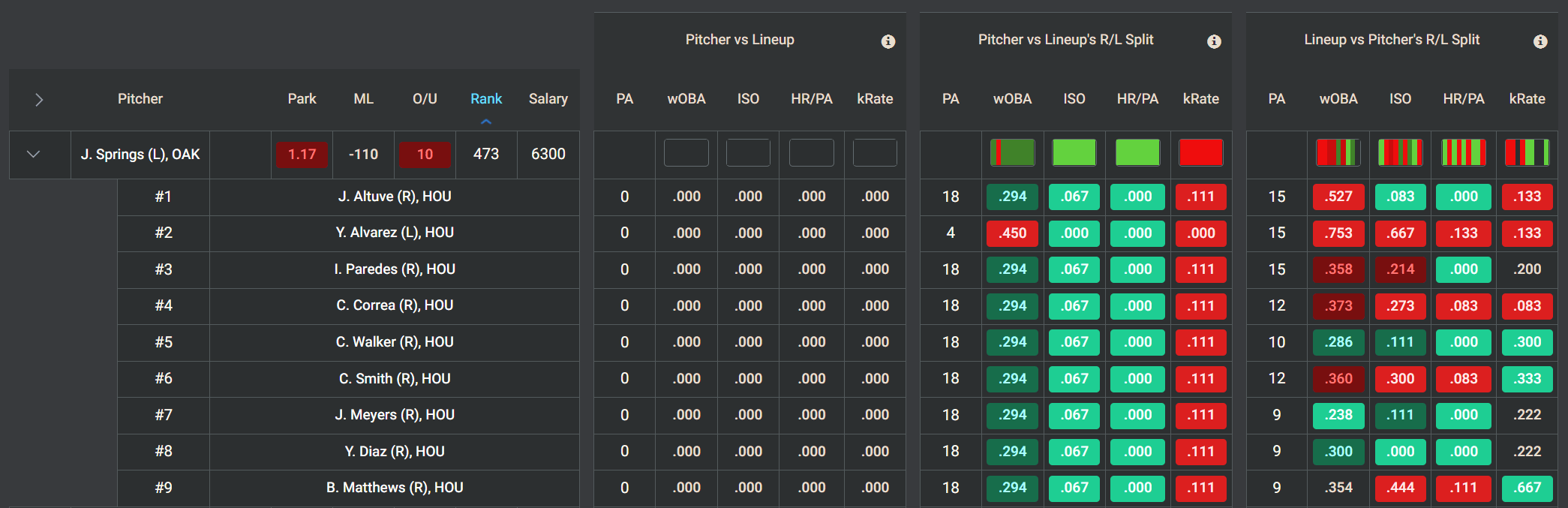The height and width of the screenshot is (508, 1568).
Task: Click empty wOBA box in Pitcher vs Lineup
Action: pos(686,152)
